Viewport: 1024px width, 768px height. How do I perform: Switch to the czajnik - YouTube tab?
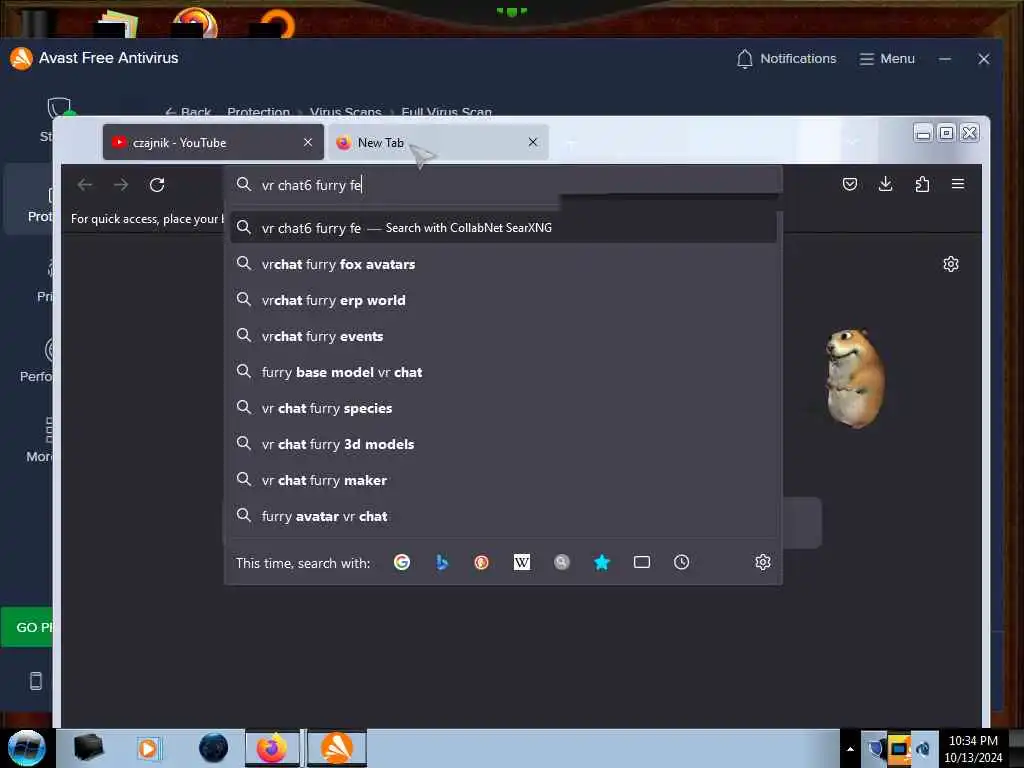[x=213, y=142]
